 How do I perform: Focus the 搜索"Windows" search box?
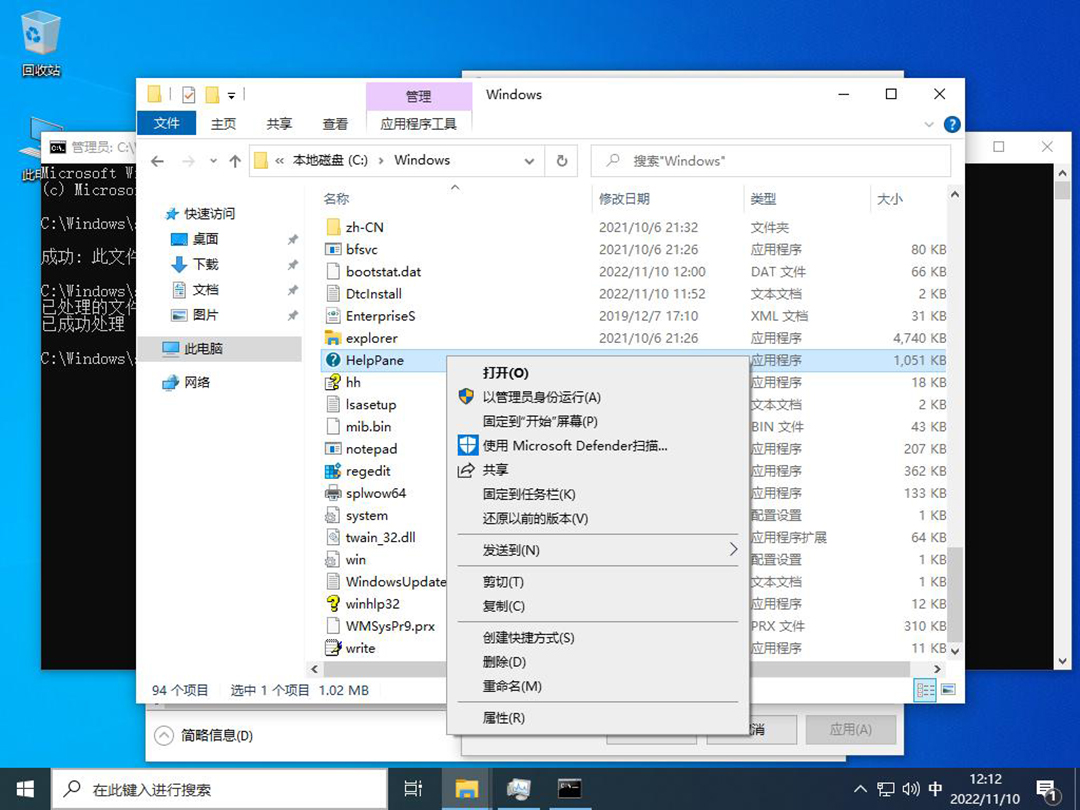pyautogui.click(x=771, y=161)
